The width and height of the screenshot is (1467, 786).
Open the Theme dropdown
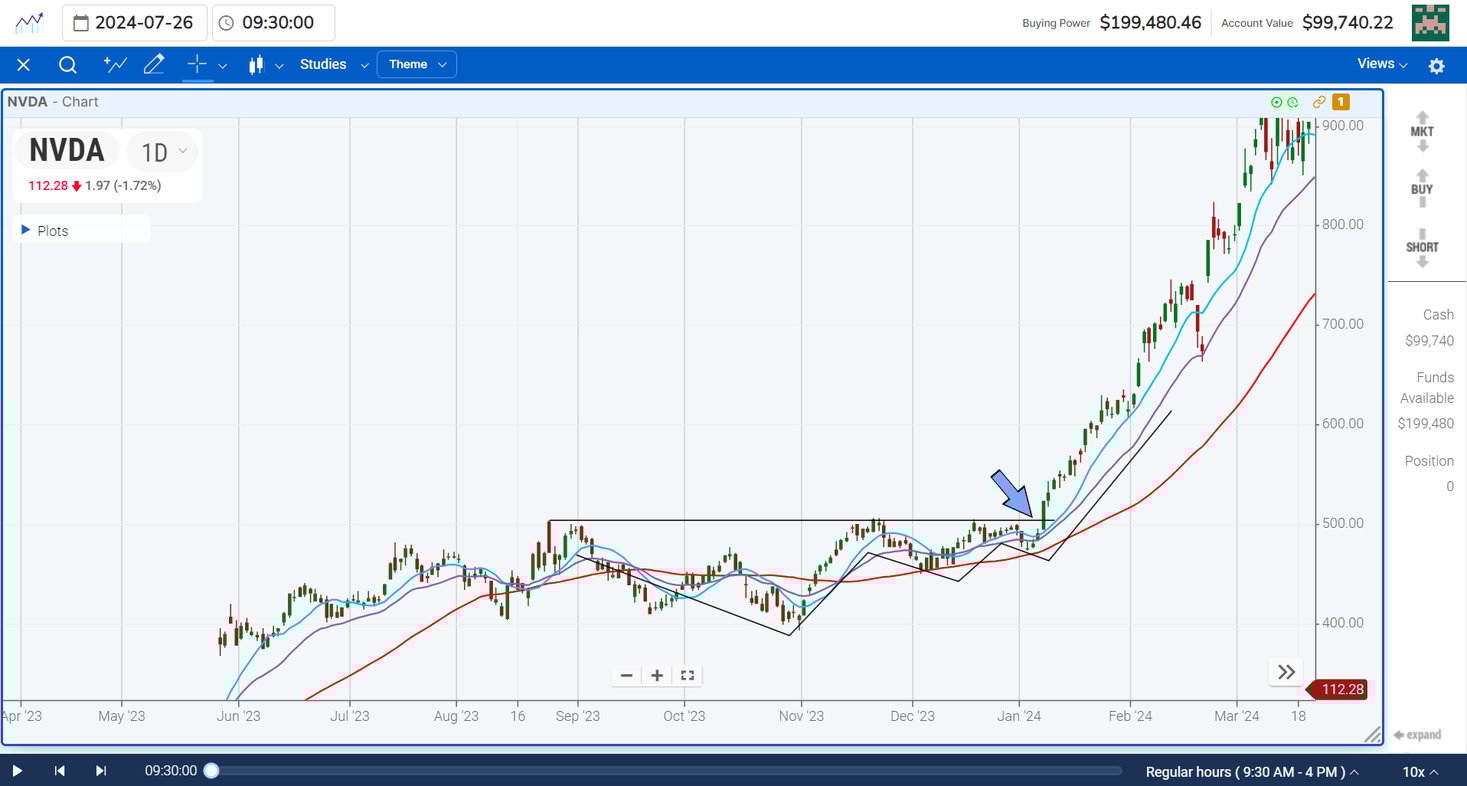pos(416,64)
